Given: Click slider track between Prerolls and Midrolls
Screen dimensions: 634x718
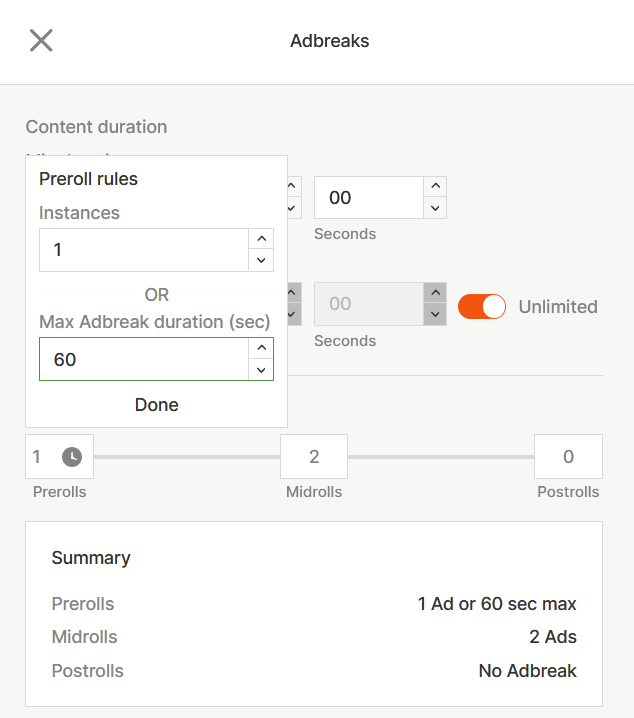Looking at the screenshot, I should click(x=187, y=457).
